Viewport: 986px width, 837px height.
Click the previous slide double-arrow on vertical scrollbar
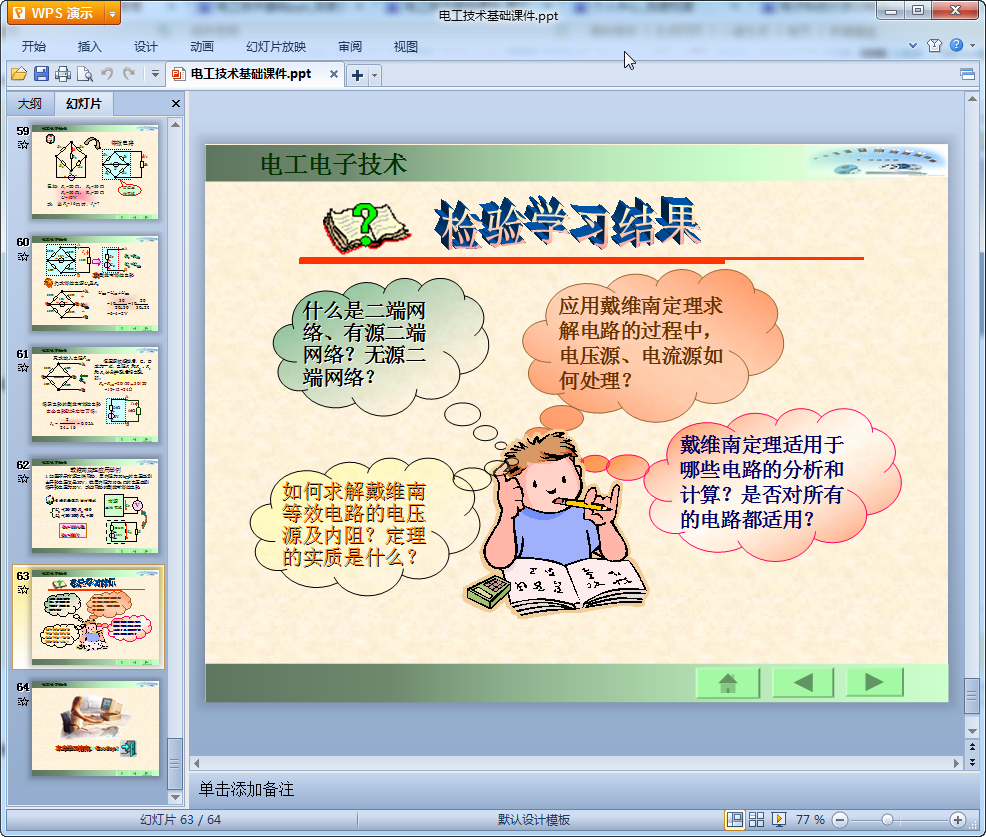click(x=972, y=747)
